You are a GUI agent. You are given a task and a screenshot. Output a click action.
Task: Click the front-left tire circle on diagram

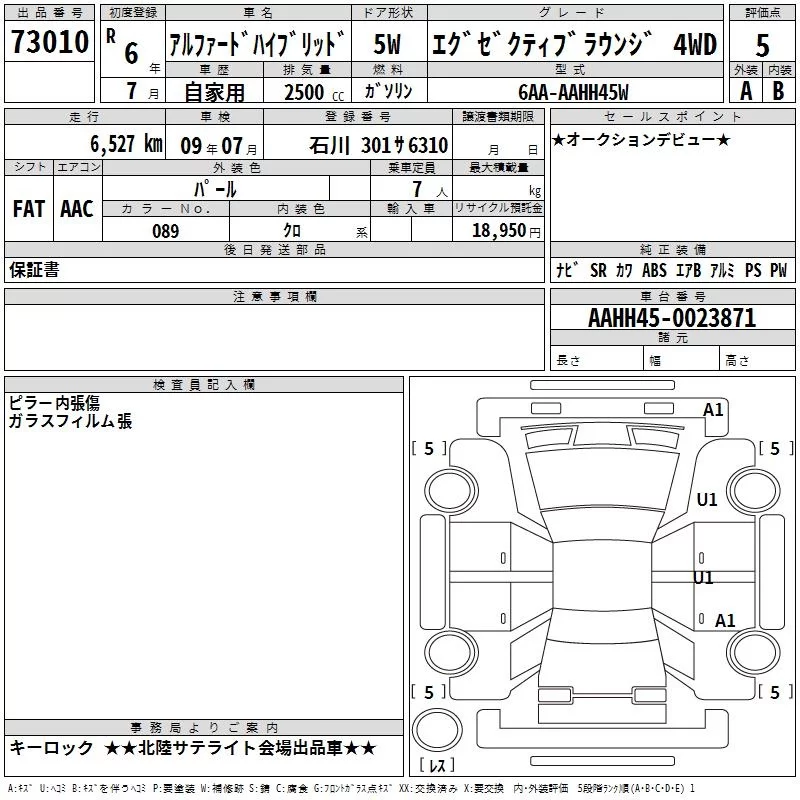click(x=450, y=492)
